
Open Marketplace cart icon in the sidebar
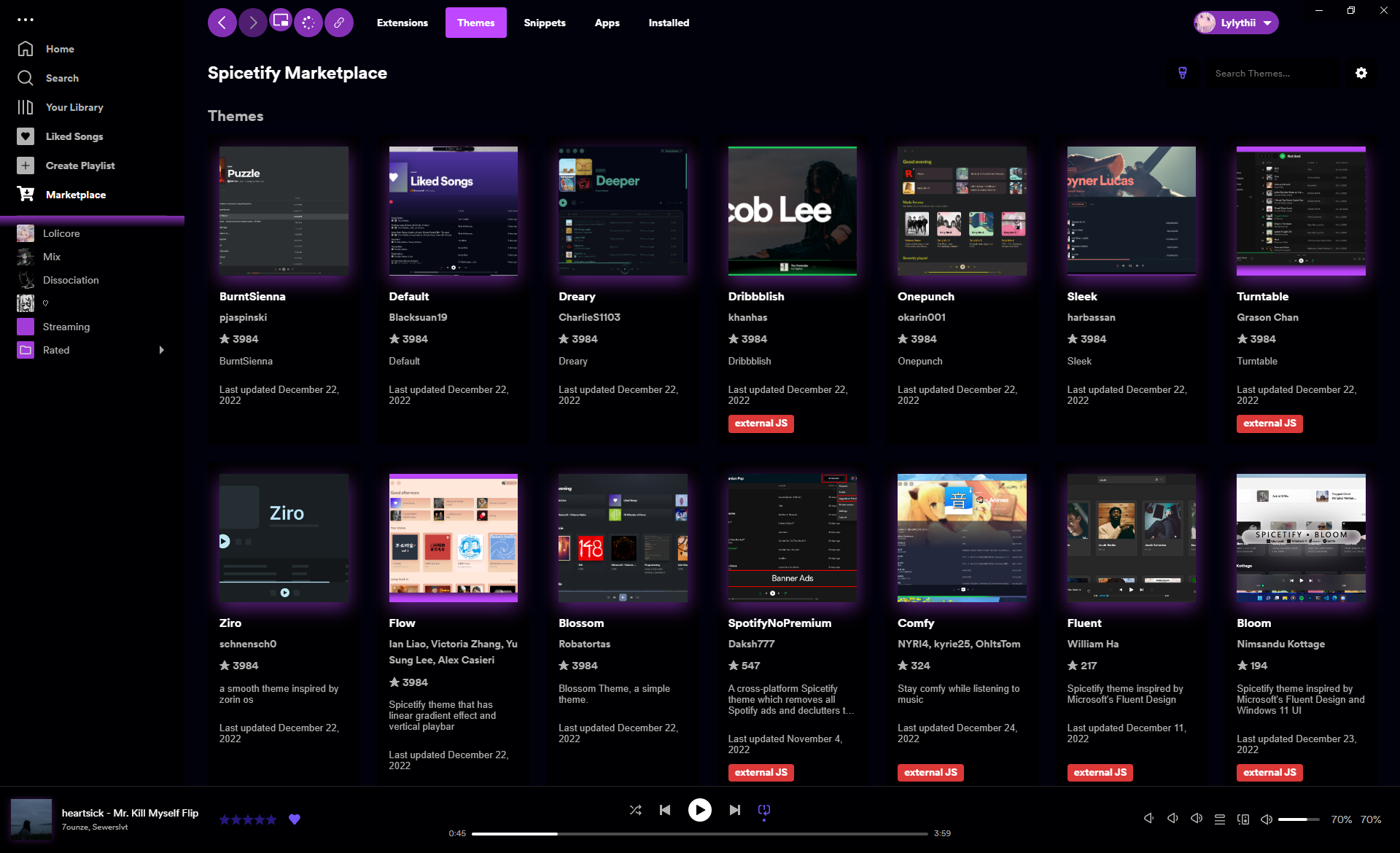click(26, 194)
